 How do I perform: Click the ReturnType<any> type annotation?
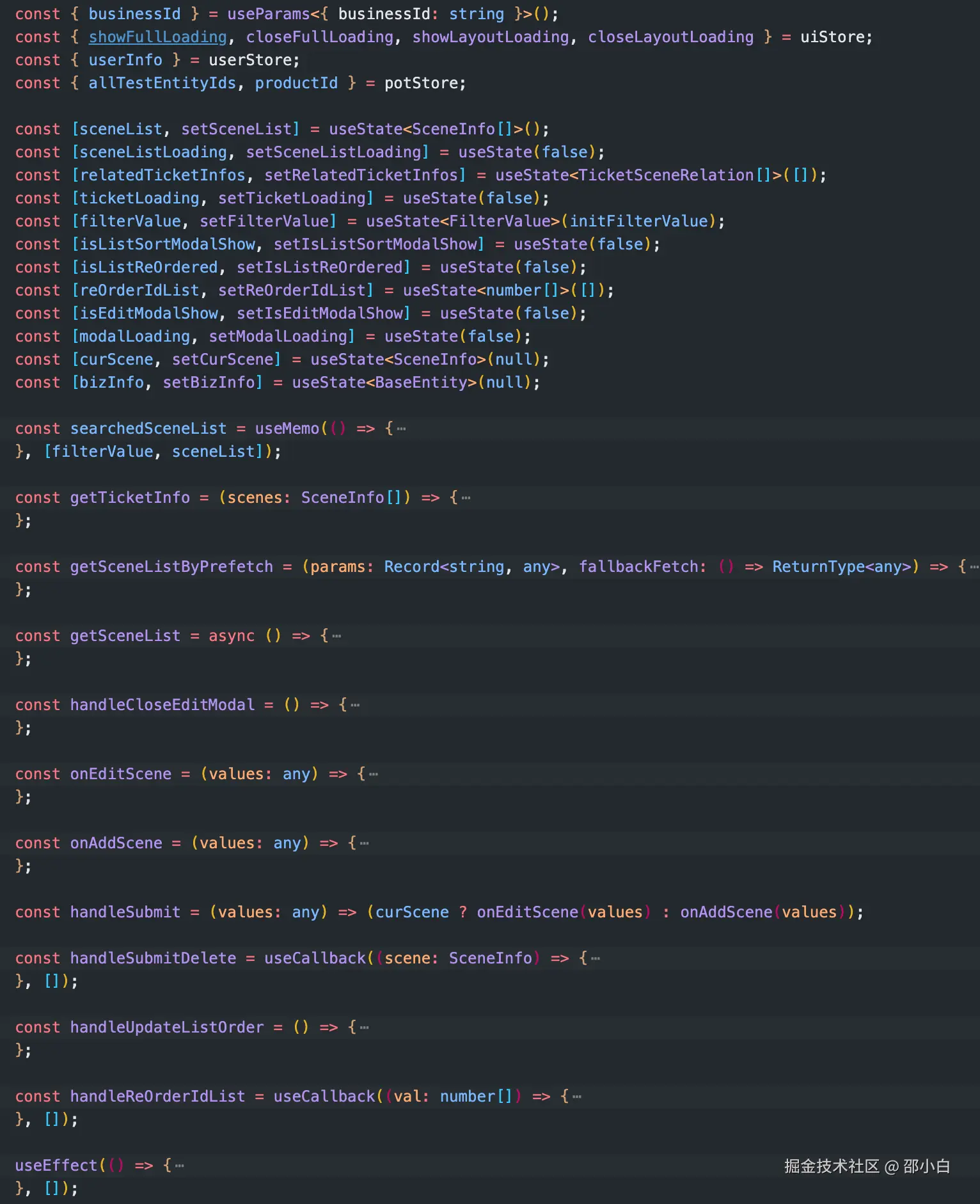[x=841, y=567]
